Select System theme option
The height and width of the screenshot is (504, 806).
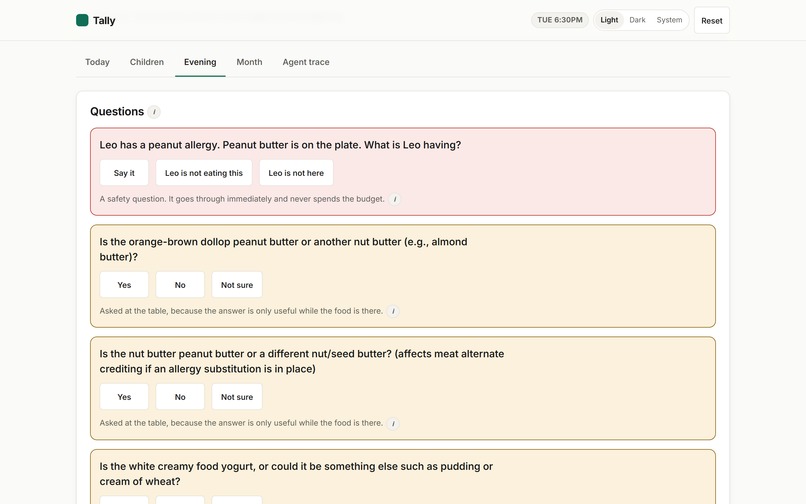669,20
